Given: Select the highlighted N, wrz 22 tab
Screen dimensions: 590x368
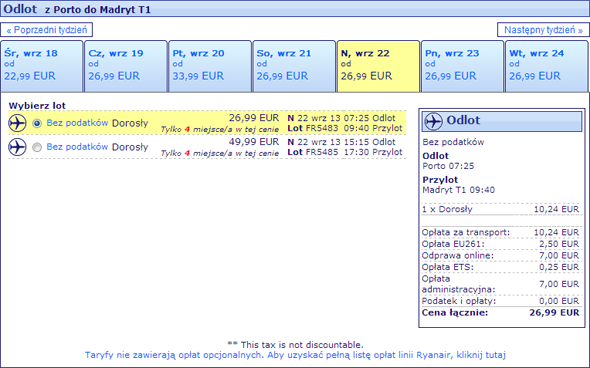Looking at the screenshot, I should click(379, 66).
